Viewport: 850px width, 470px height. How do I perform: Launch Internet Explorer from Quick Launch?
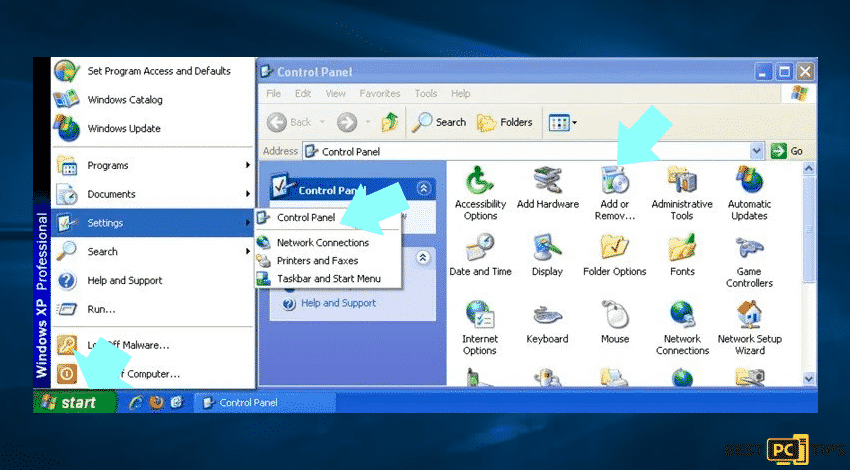coord(136,402)
